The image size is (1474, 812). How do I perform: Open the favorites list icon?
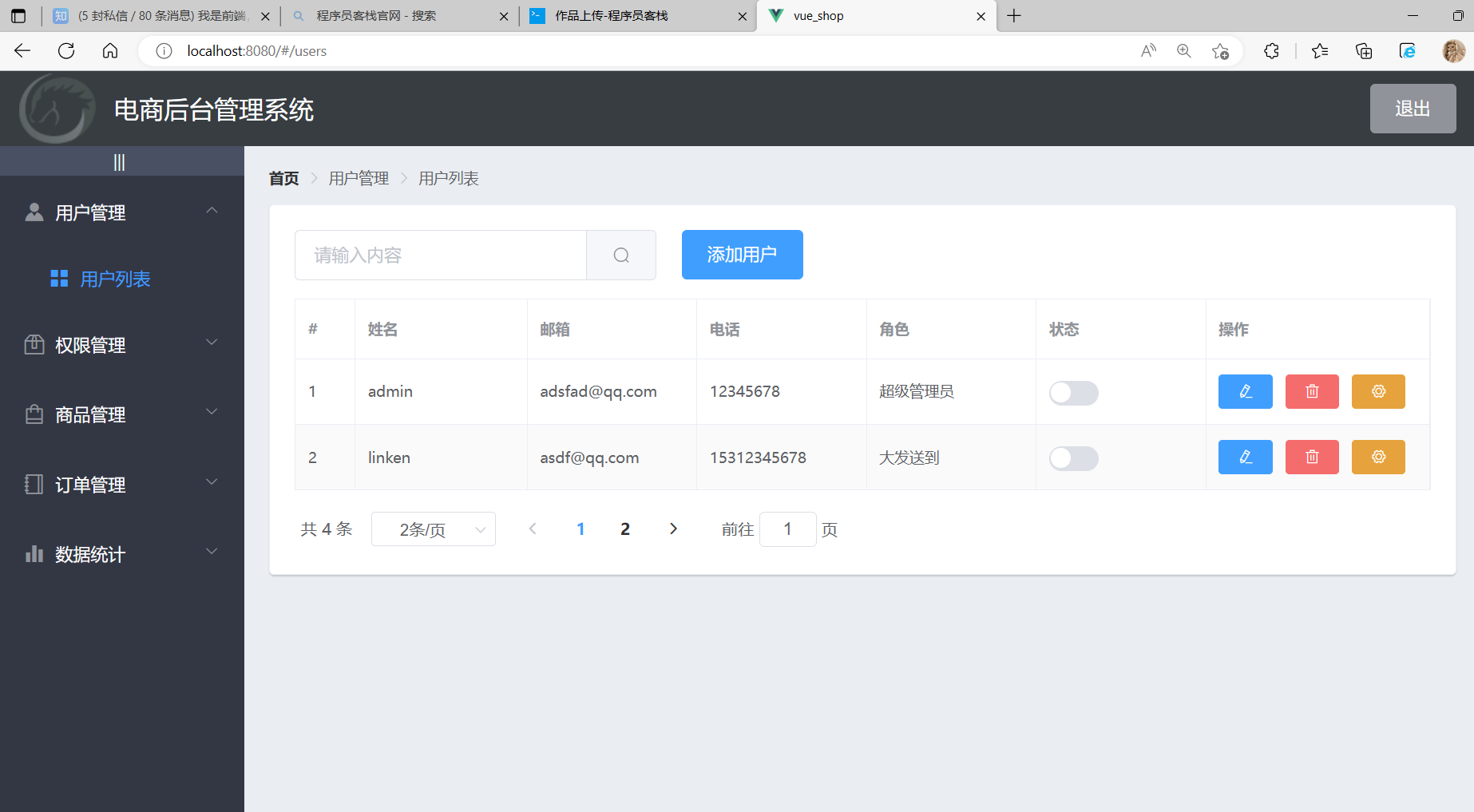point(1320,51)
